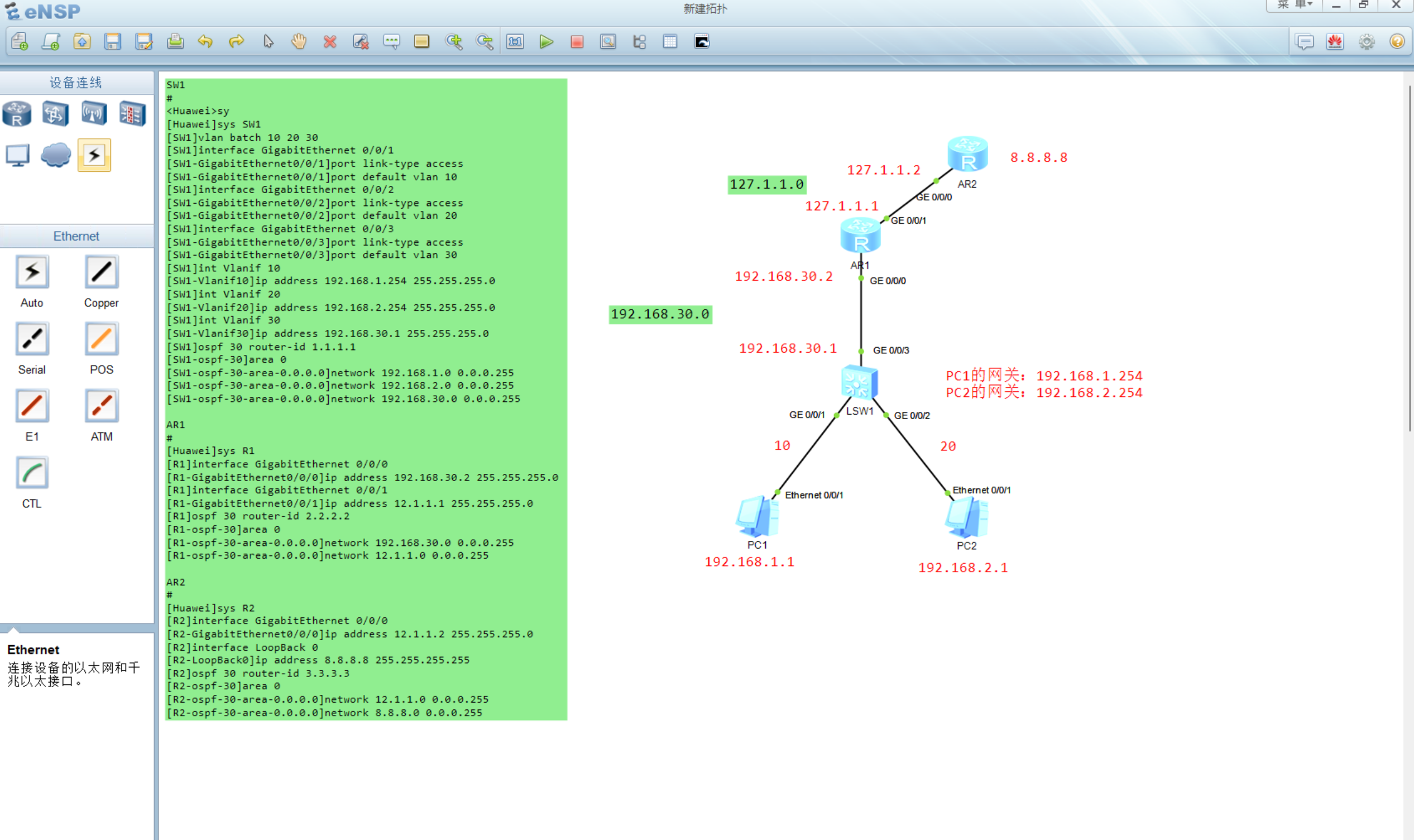Click the PC2 computer node

[966, 518]
